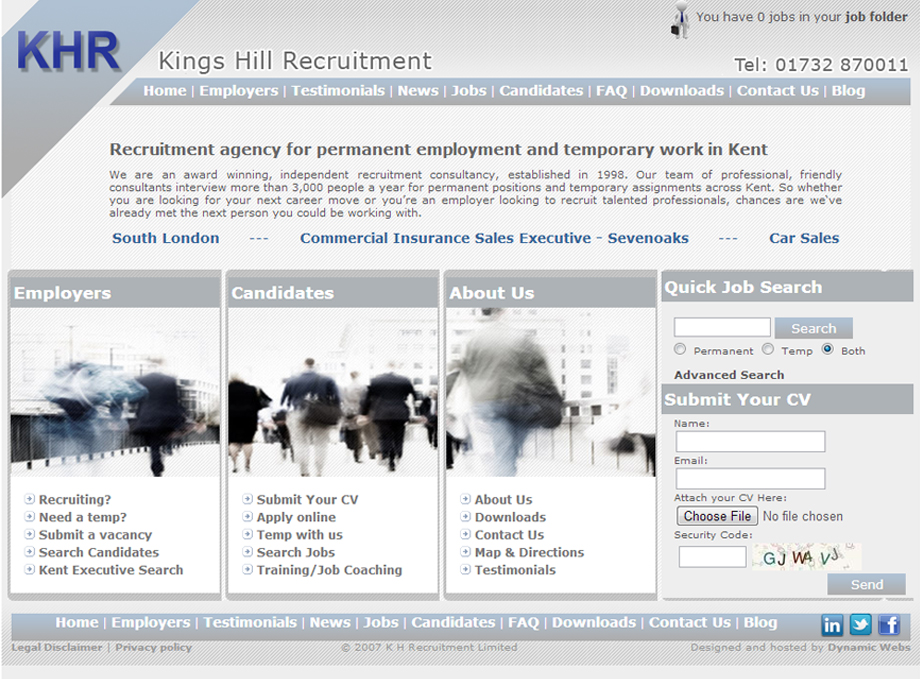Open the Submit a vacancy link
Viewport: 920px width, 679px height.
pos(96,535)
